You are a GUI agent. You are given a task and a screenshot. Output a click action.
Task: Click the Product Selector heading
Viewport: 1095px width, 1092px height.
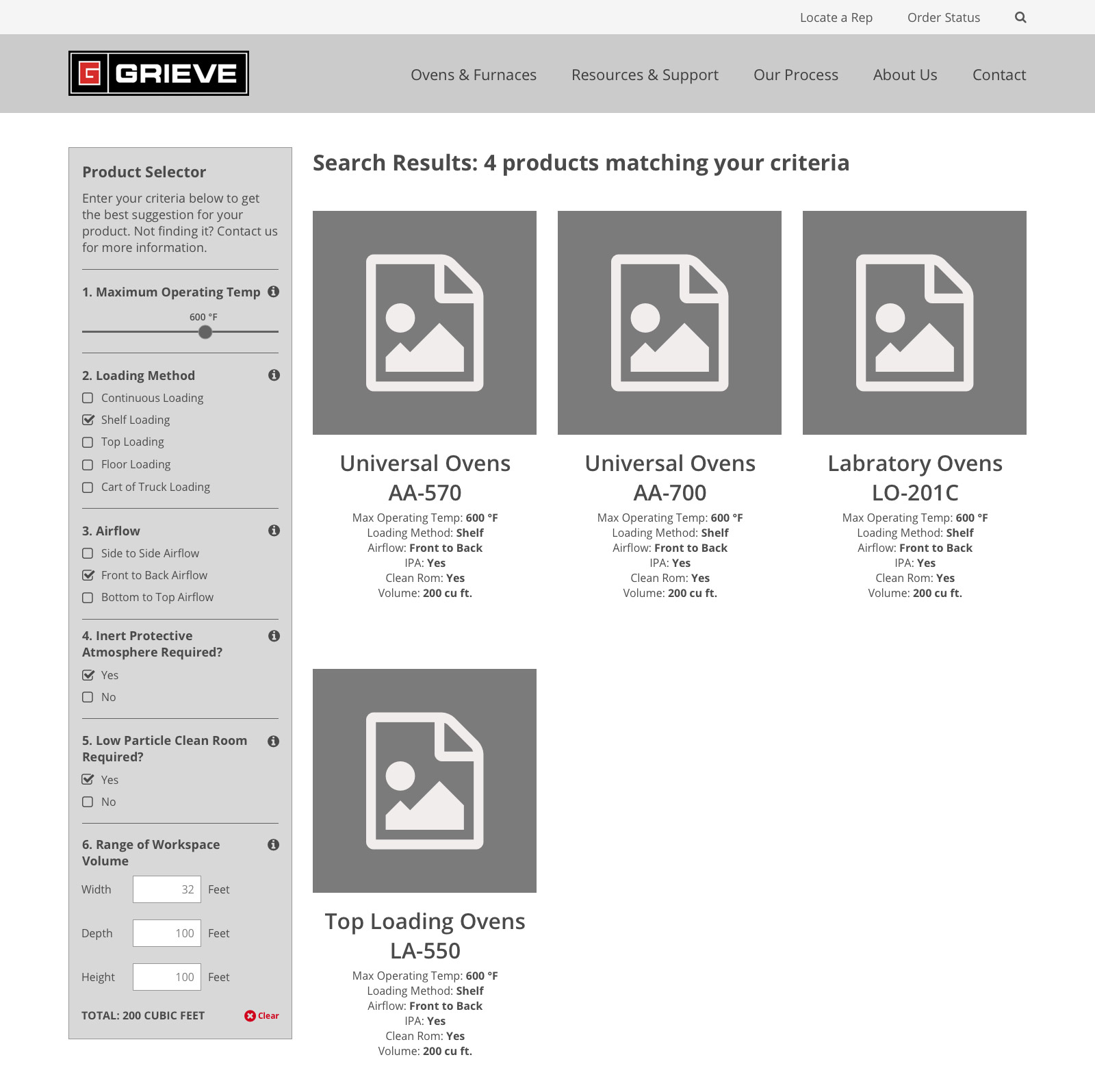point(144,172)
